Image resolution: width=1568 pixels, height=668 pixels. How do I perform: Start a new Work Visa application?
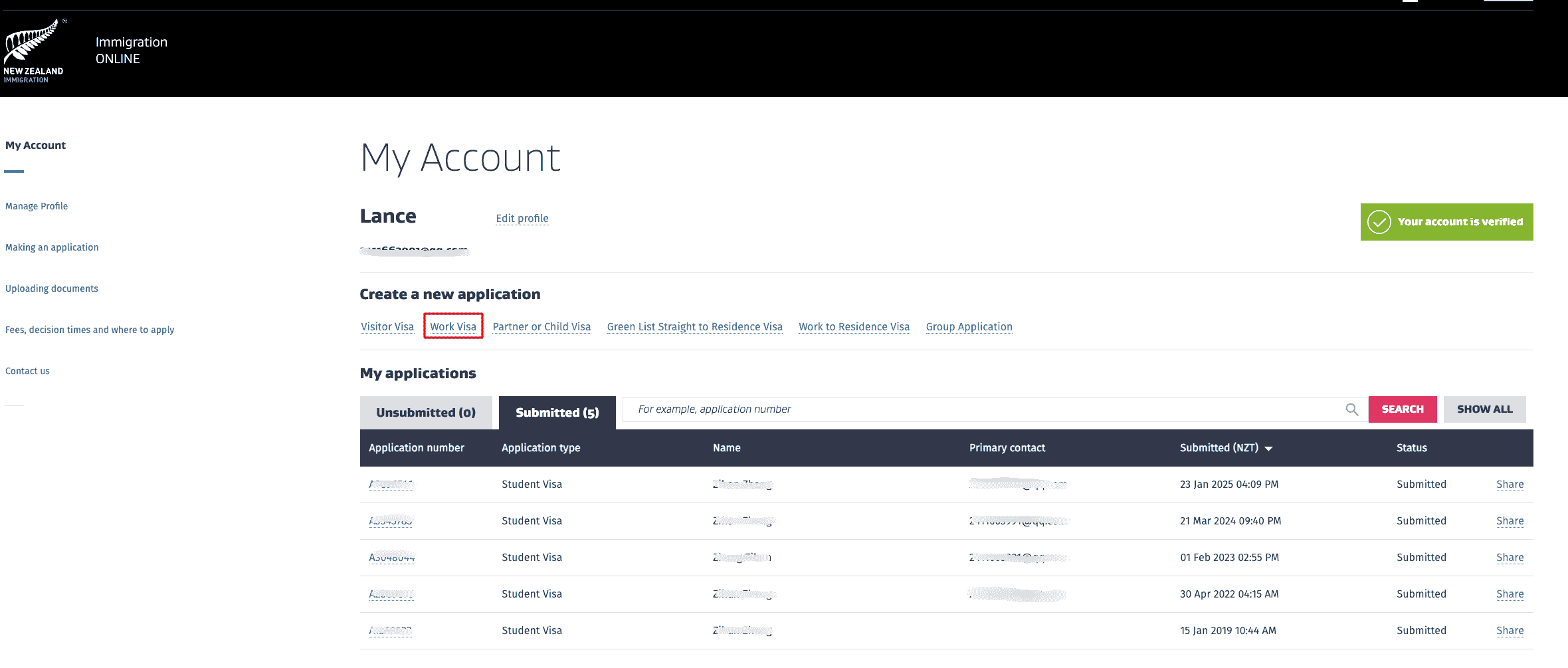pyautogui.click(x=453, y=326)
